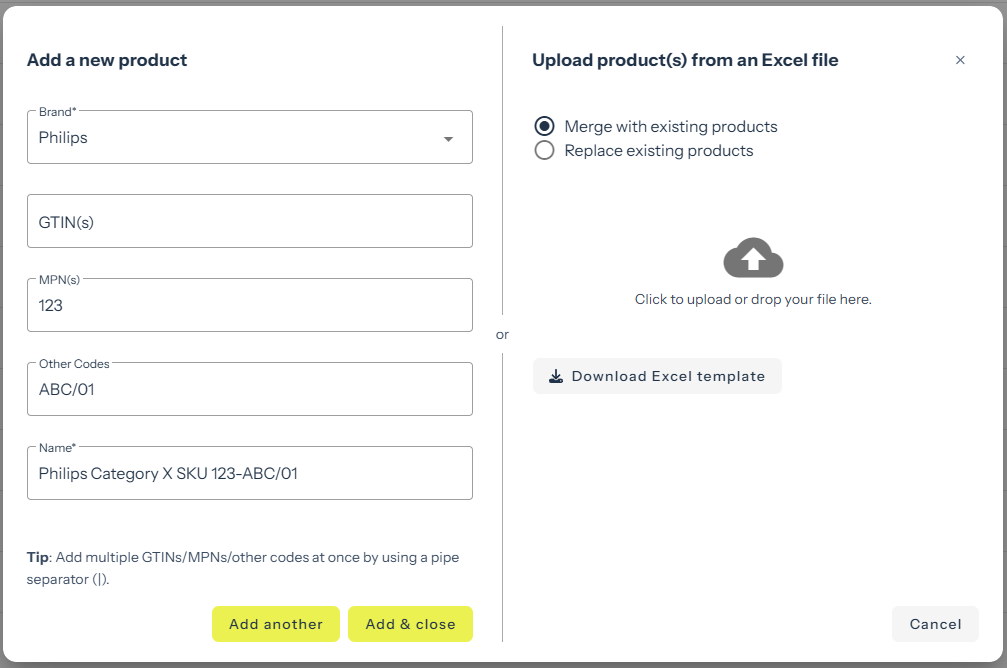Click the download arrow icon beside Excel template
Viewport: 1007px width, 668px height.
coord(556,377)
